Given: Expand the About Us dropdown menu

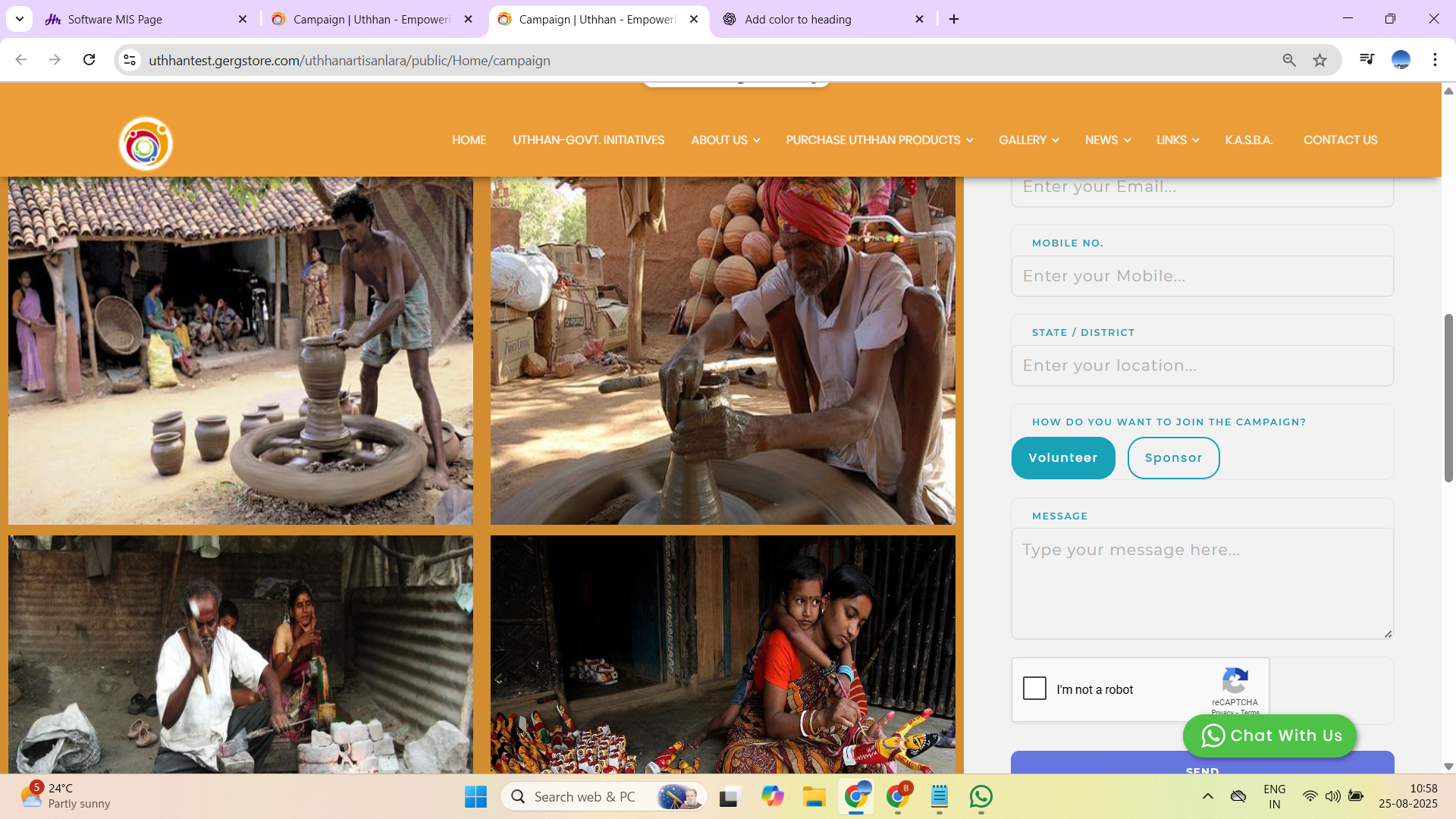Looking at the screenshot, I should (x=725, y=140).
